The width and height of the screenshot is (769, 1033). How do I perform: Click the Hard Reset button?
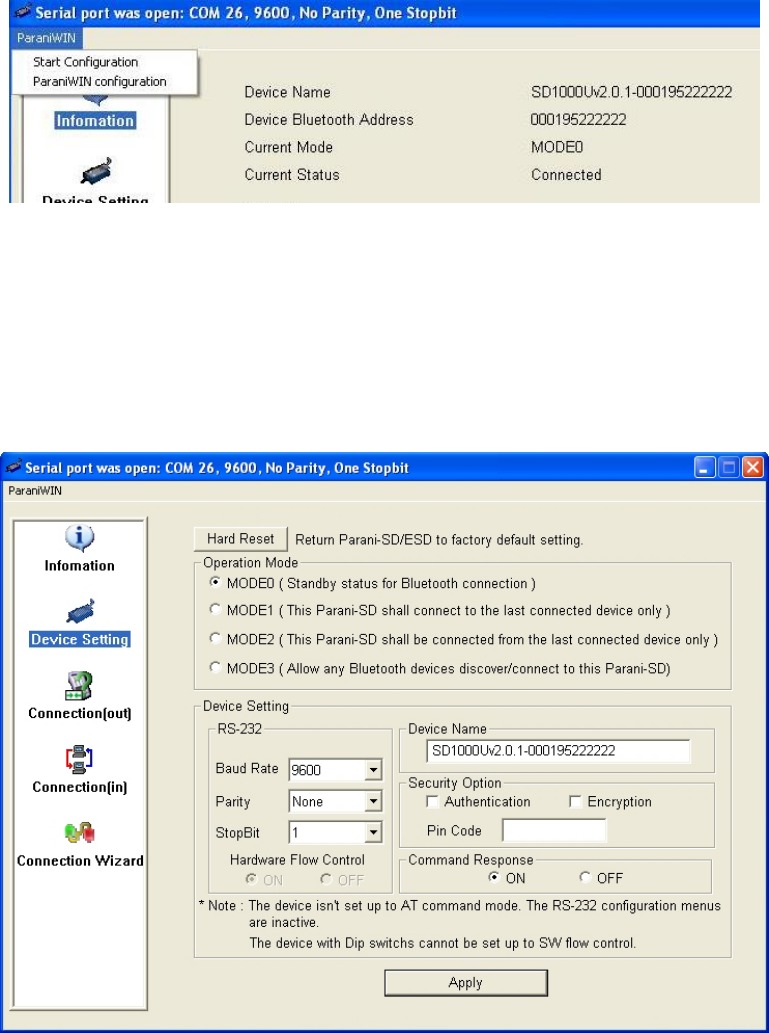pos(241,539)
